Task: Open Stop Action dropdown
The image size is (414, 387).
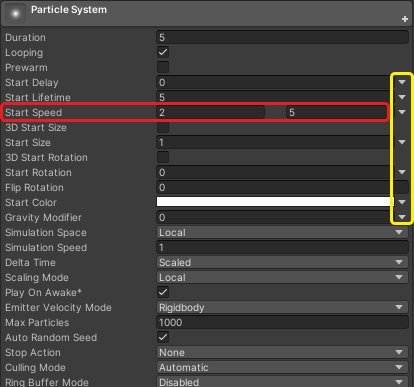Action: 282,352
